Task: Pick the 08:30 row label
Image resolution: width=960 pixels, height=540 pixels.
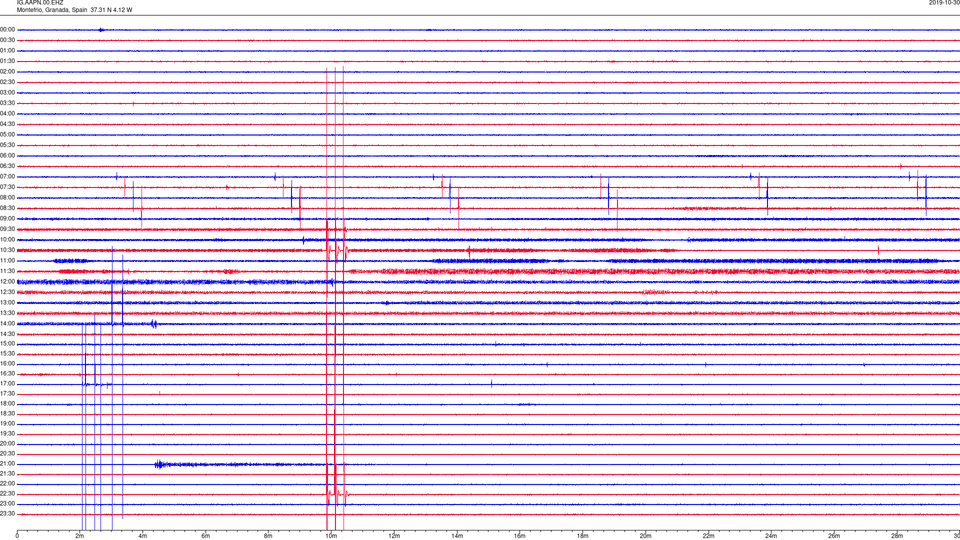Action: click(7, 208)
